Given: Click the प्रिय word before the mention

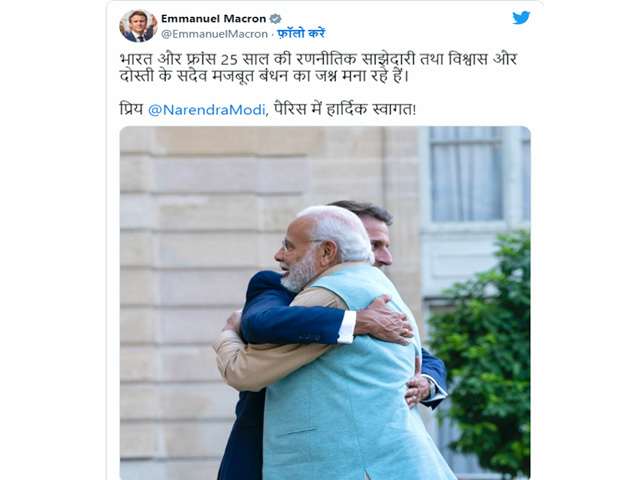Looking at the screenshot, I should [131, 109].
